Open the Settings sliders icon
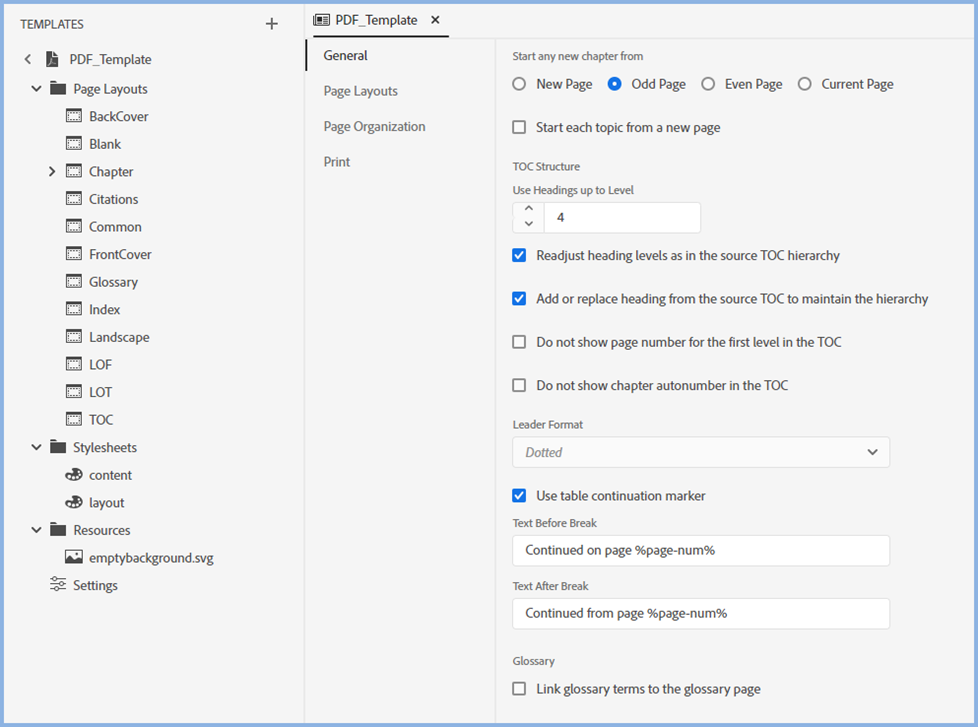This screenshot has width=978, height=727. pyautogui.click(x=58, y=585)
